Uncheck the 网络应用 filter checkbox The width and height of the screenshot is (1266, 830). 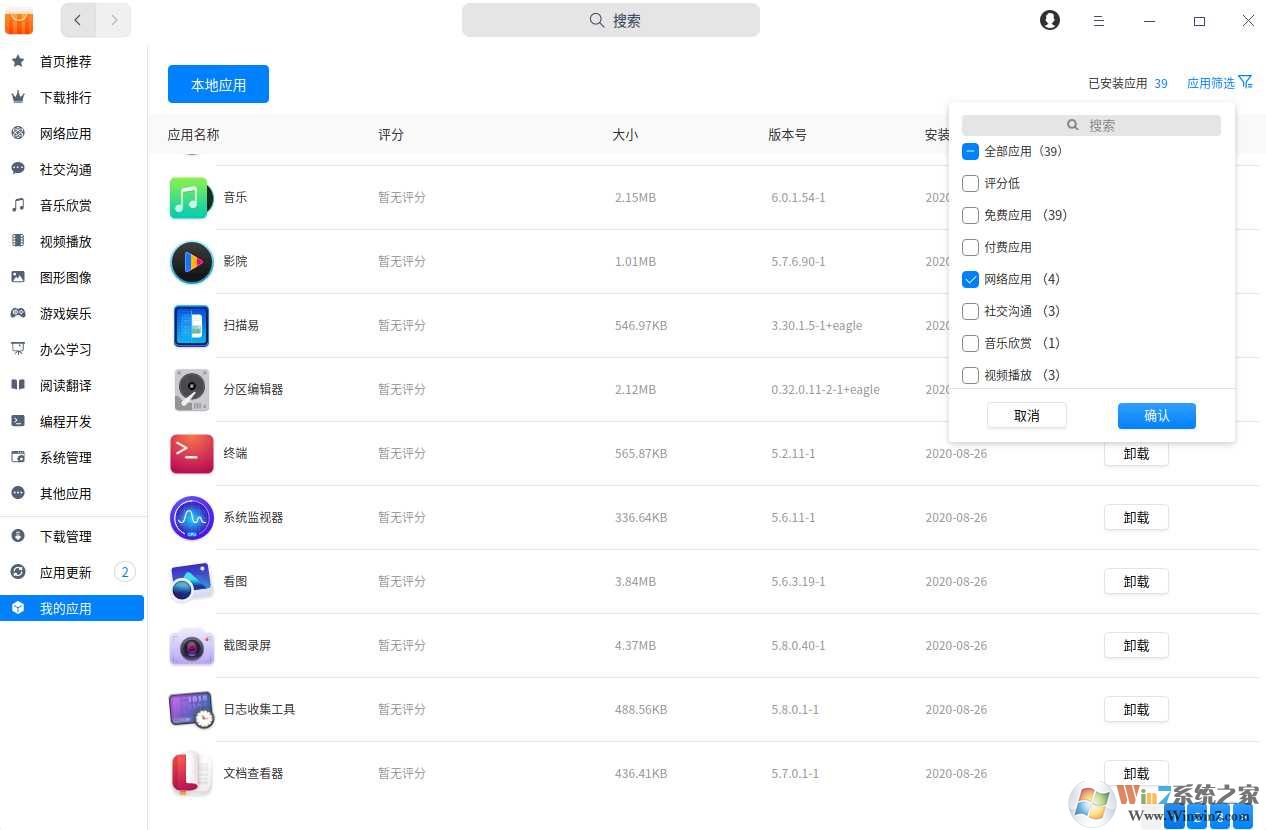tap(970, 279)
